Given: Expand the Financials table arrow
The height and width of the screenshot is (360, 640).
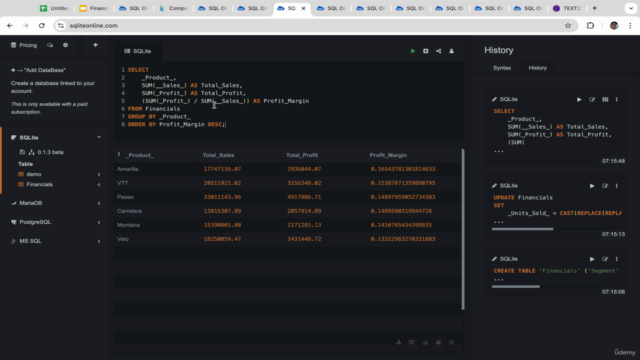Looking at the screenshot, I should pyautogui.click(x=99, y=185).
